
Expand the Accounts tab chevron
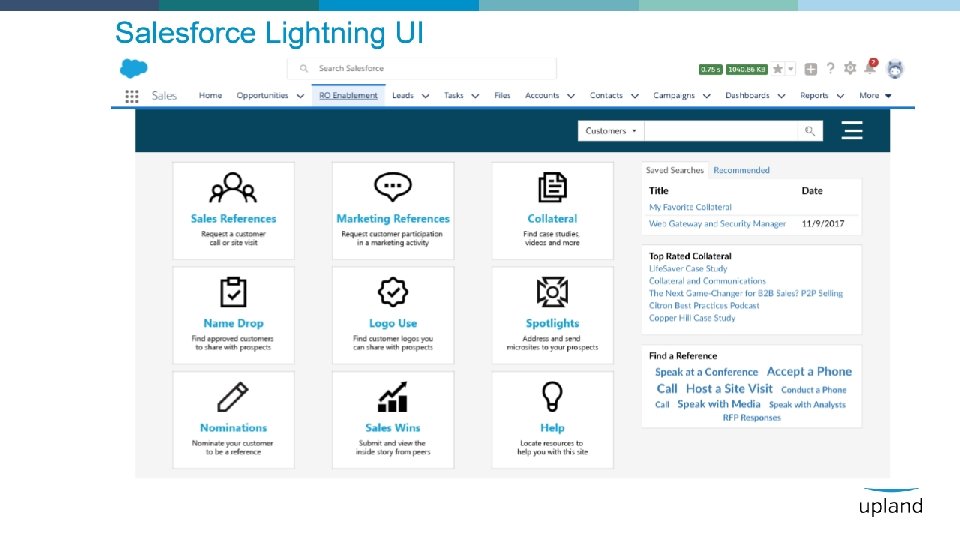click(x=571, y=96)
